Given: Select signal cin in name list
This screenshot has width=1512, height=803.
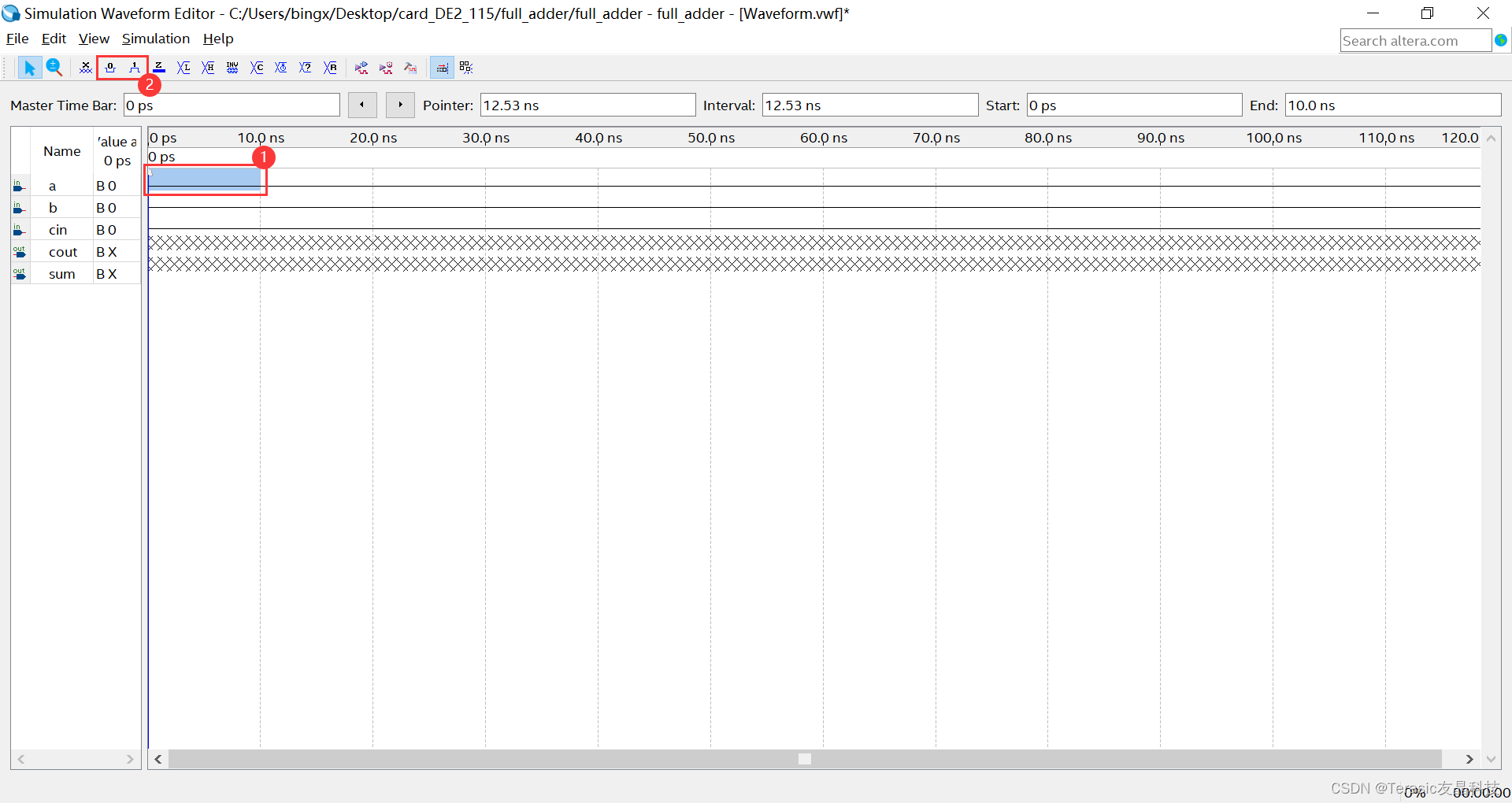Looking at the screenshot, I should point(58,230).
